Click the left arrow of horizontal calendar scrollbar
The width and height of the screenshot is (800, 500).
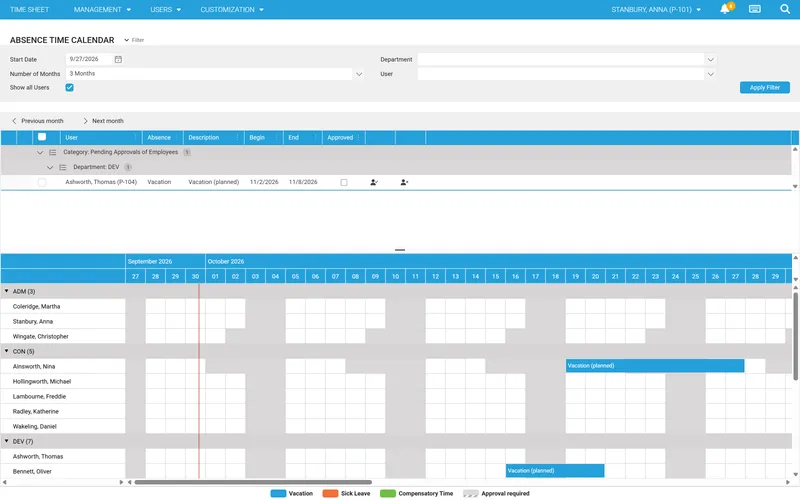130,482
